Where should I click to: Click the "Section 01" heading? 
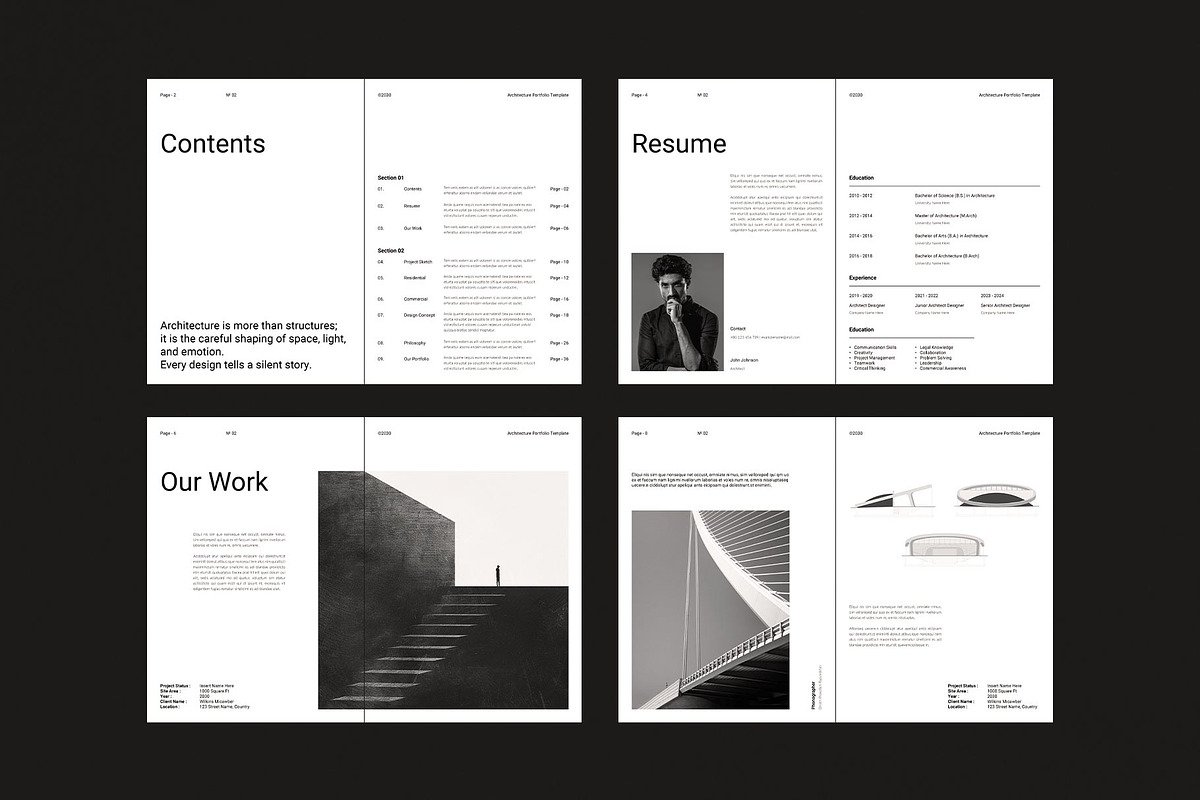pos(391,177)
